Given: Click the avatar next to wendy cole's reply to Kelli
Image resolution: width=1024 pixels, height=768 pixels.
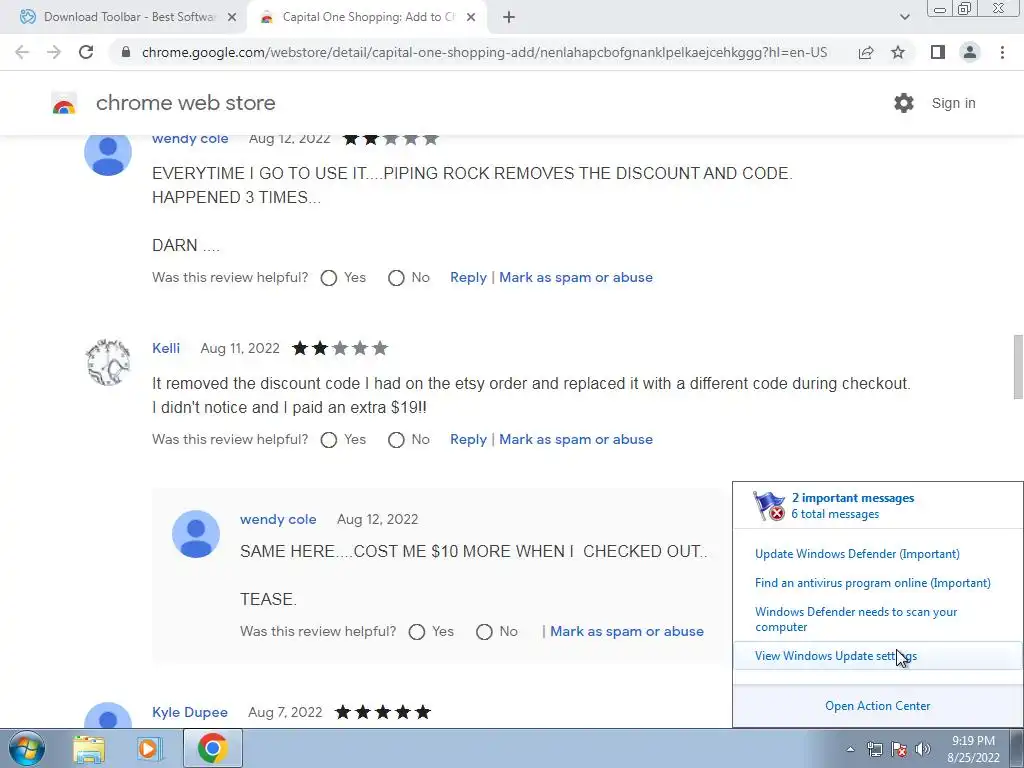Looking at the screenshot, I should click(x=196, y=534).
